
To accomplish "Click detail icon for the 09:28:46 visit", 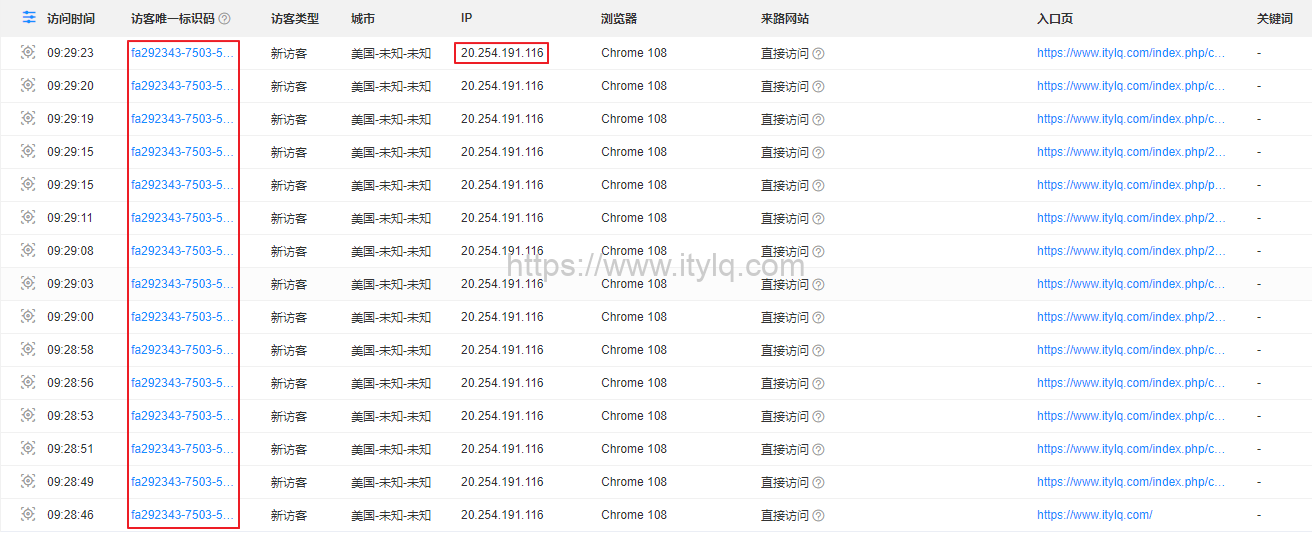I will [x=28, y=515].
